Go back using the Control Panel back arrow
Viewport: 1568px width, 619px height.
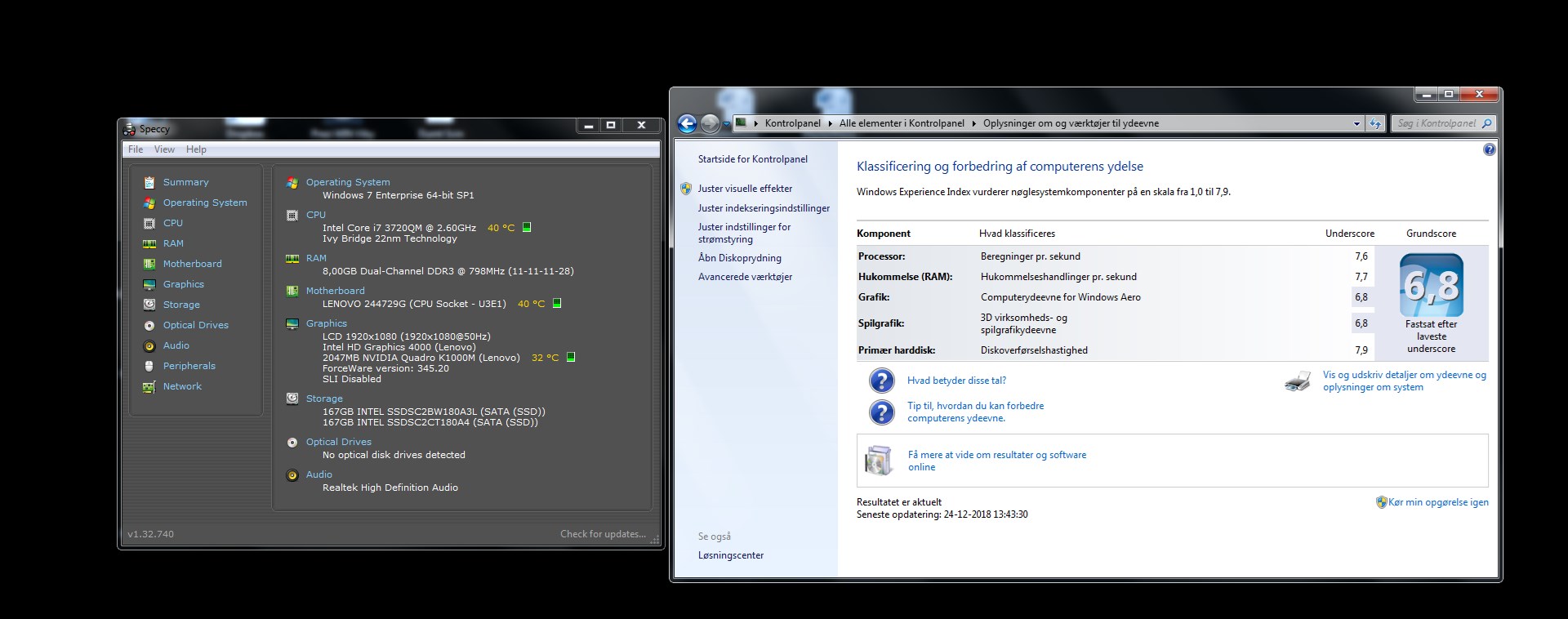tap(688, 123)
